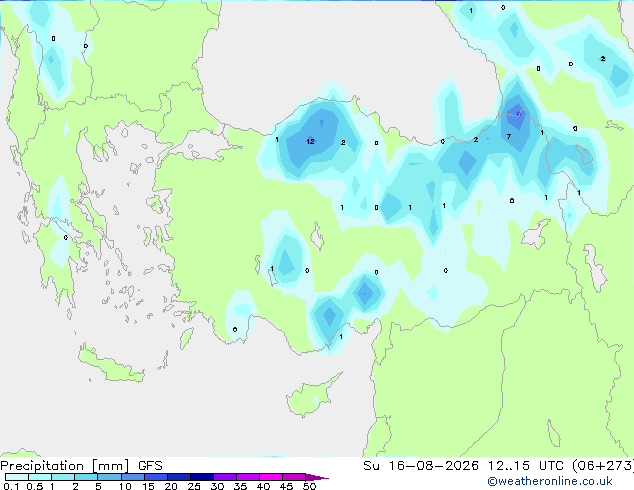Select the 30–35 mm purple legend swatch
634x490 pixels.
pyautogui.click(x=224, y=477)
